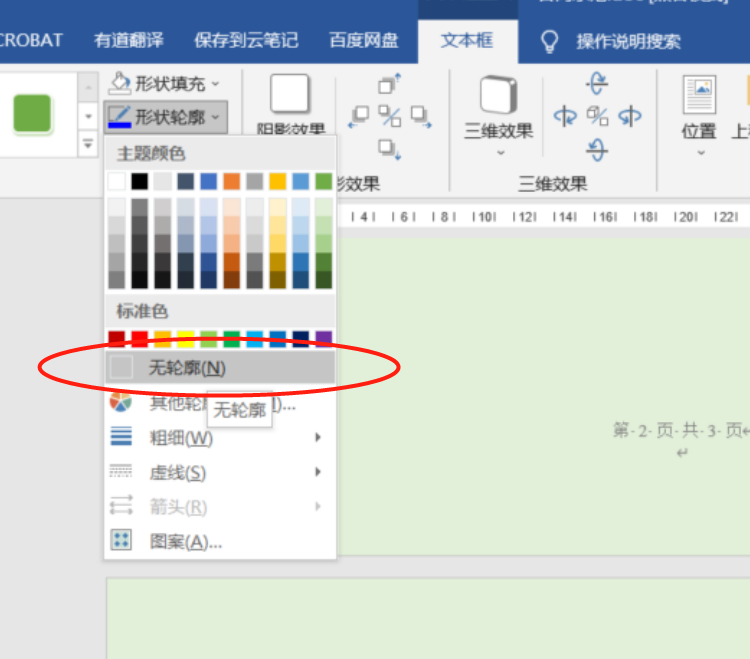Switch to the 文本框 ribbon tab
Viewport: 750px width, 659px height.
pos(467,41)
